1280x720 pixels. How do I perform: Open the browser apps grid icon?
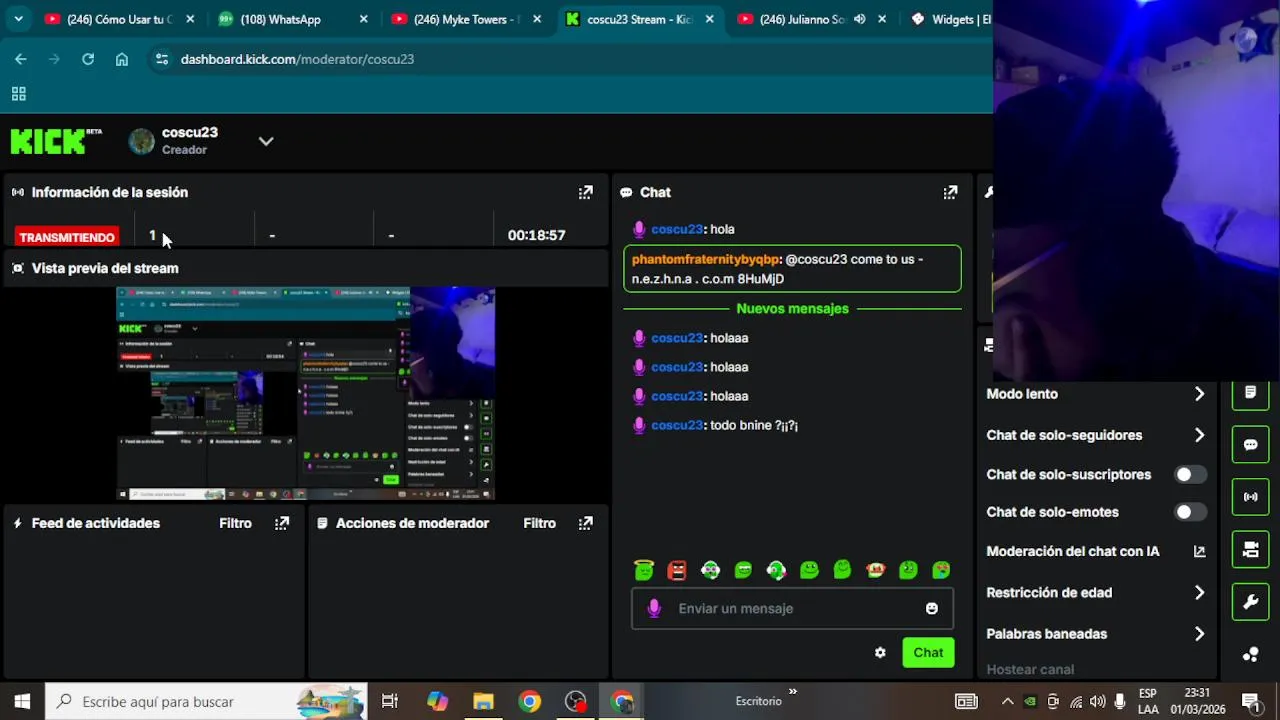pos(18,94)
